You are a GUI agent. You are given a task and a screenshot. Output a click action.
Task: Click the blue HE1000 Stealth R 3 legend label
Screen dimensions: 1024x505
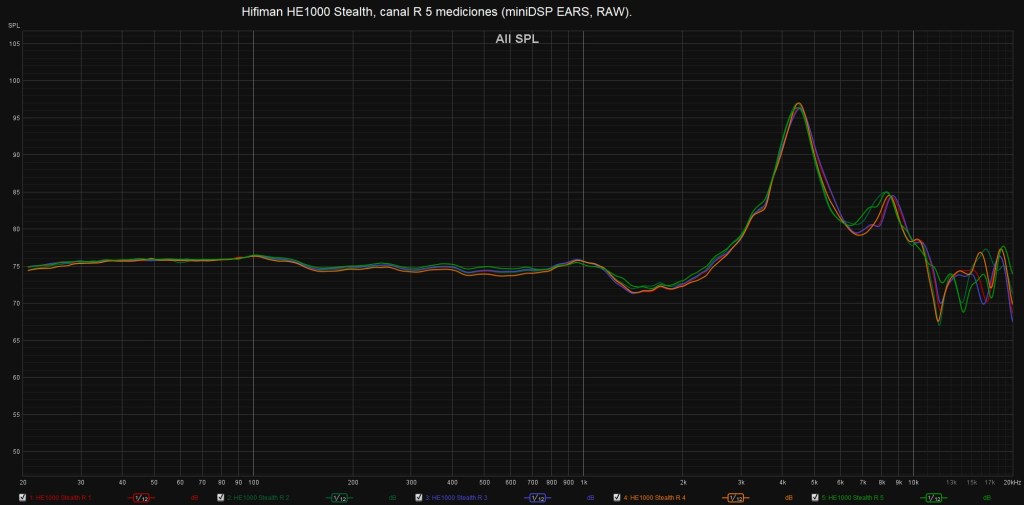457,497
